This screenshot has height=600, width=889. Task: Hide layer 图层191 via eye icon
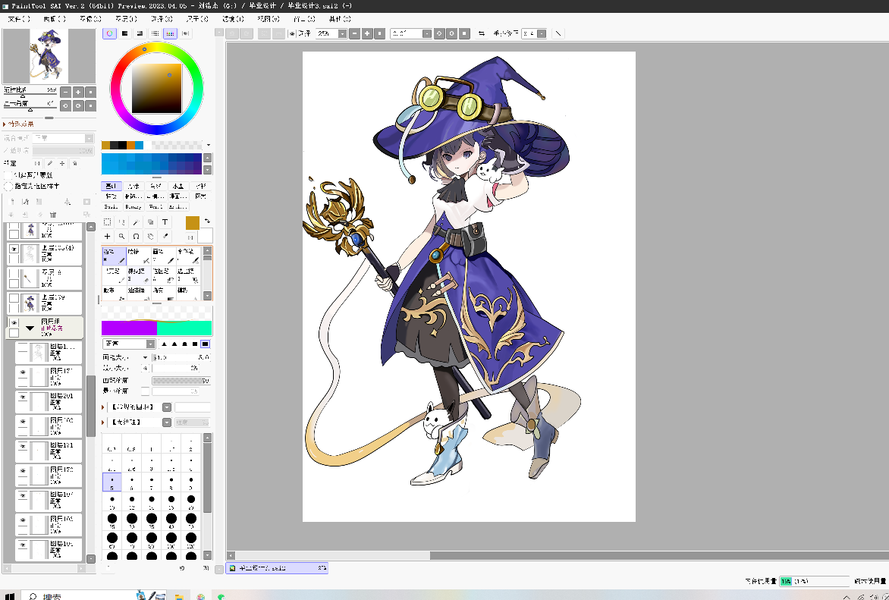pos(23,446)
